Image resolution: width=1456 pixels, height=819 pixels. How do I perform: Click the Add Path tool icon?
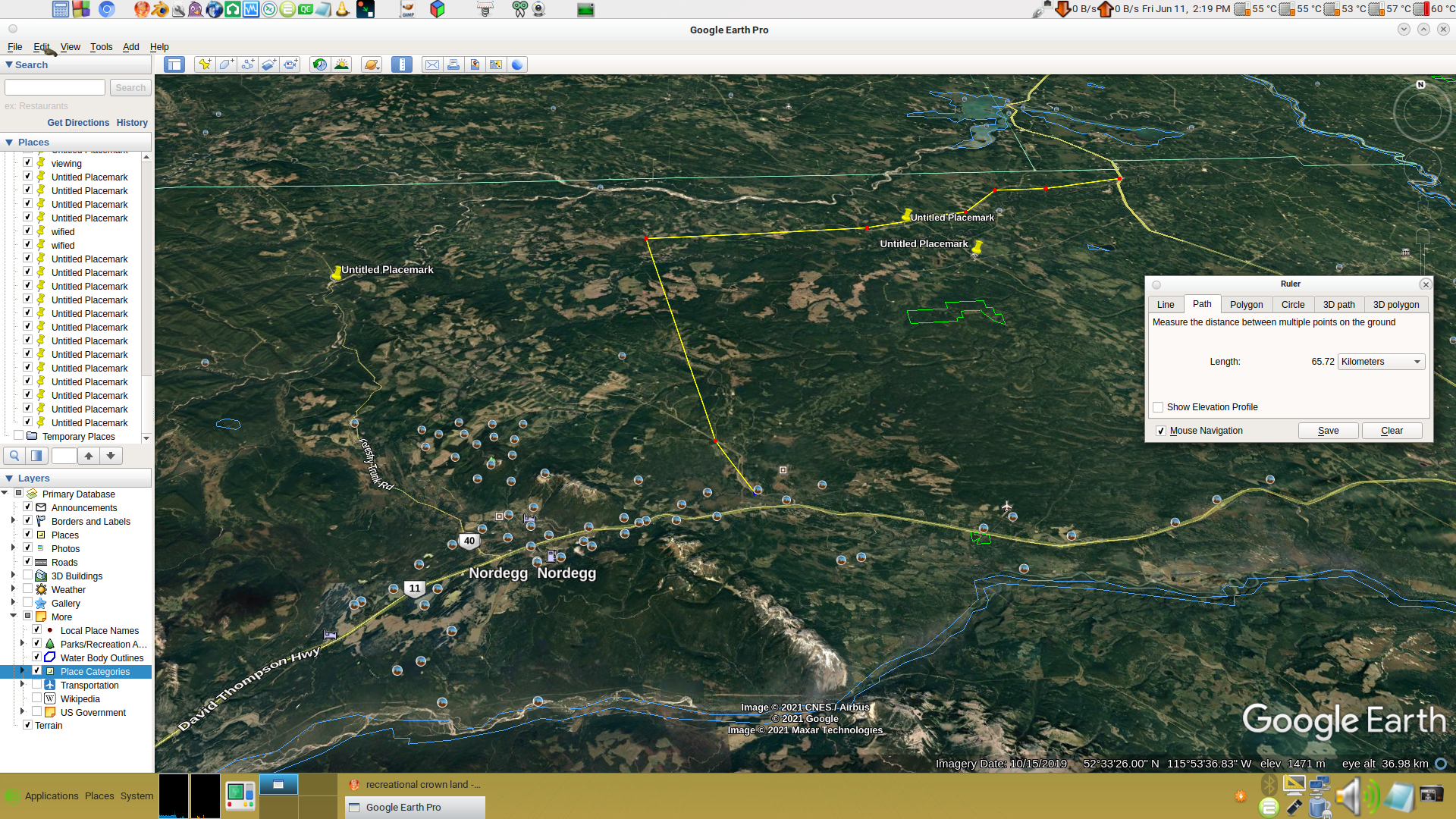coord(248,64)
